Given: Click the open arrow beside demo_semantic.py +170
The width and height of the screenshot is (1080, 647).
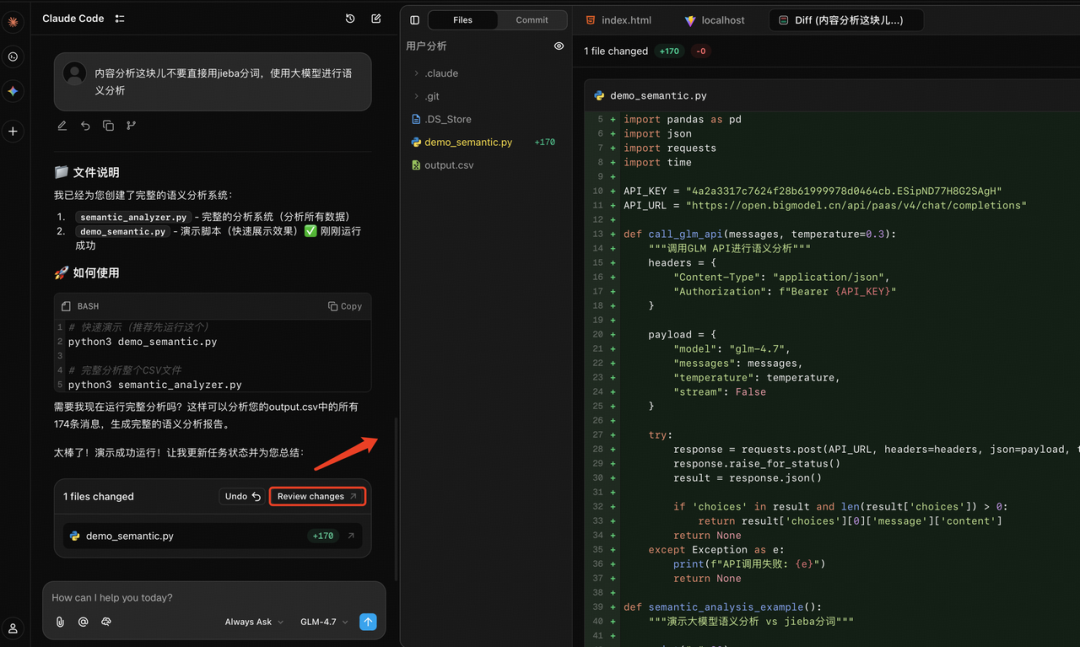Looking at the screenshot, I should 351,535.
